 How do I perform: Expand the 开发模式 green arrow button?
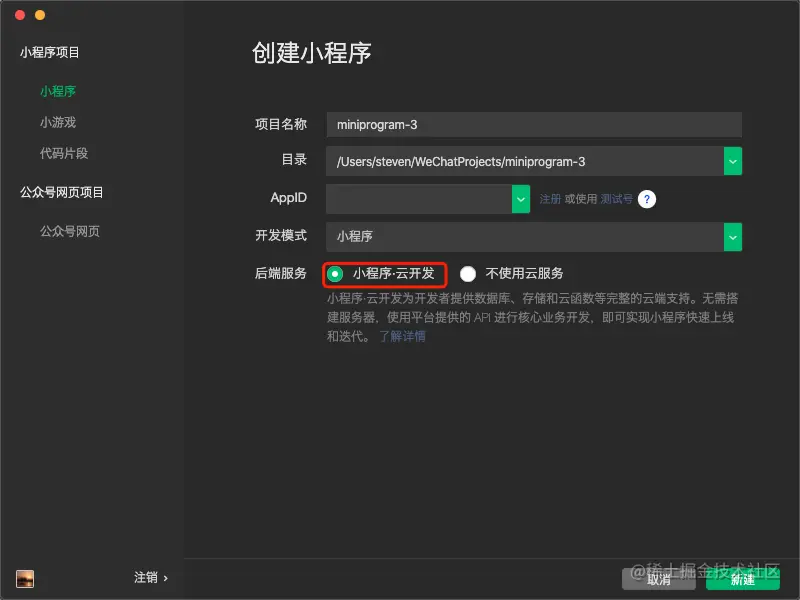733,237
